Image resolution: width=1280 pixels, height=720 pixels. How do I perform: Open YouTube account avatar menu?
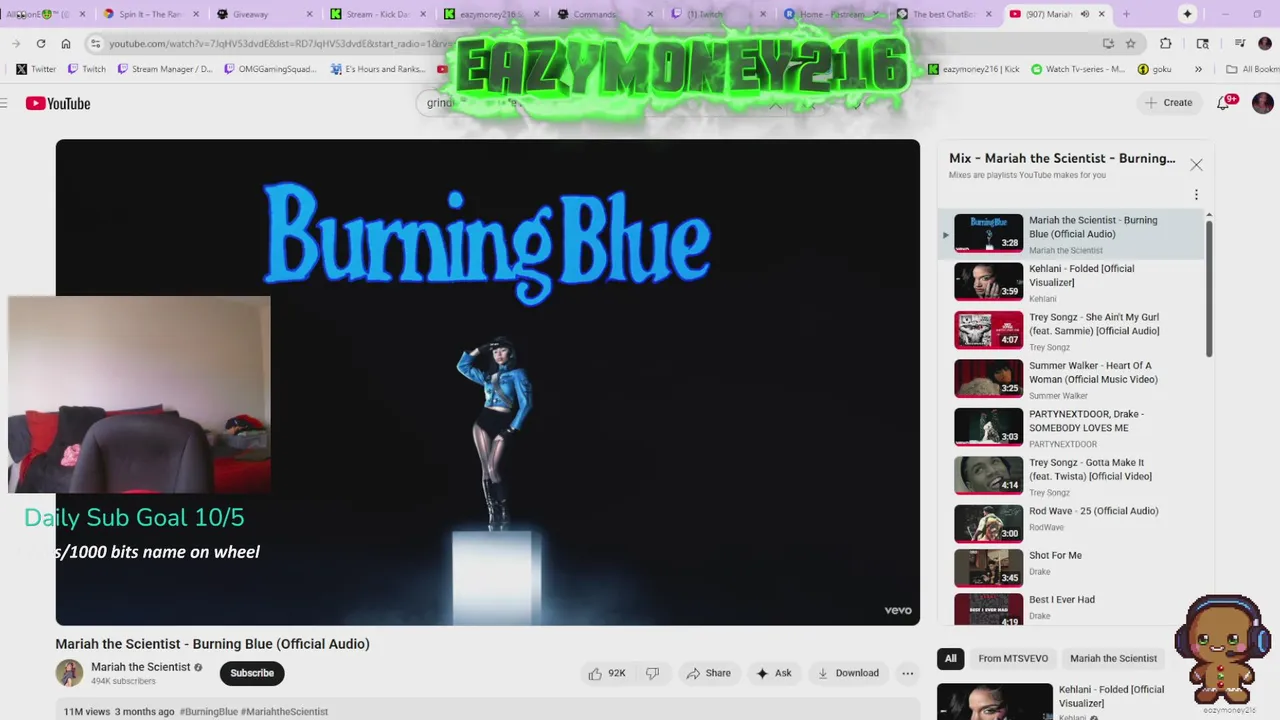tap(1262, 103)
